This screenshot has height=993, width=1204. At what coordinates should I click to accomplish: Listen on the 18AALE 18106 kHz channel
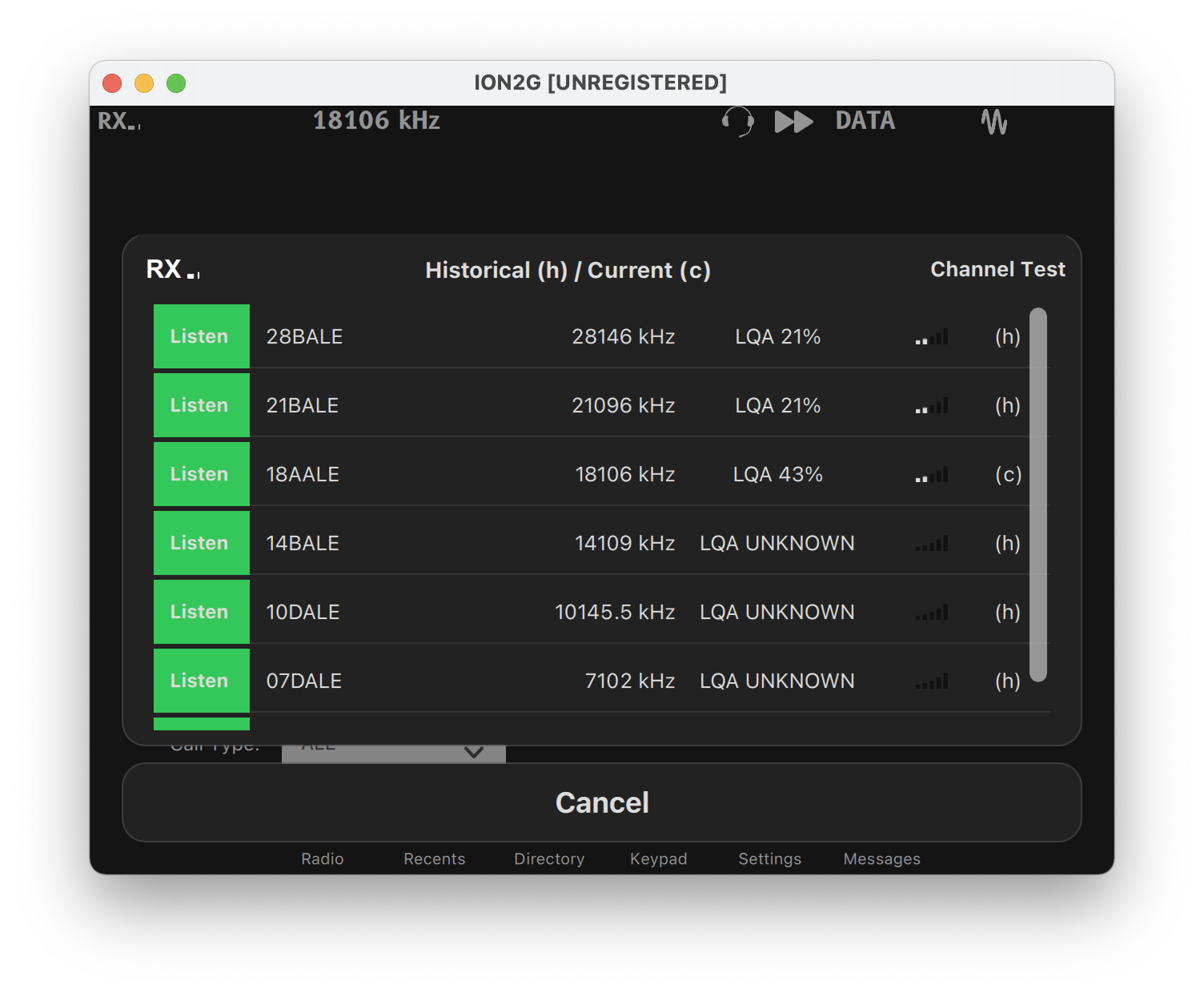201,474
